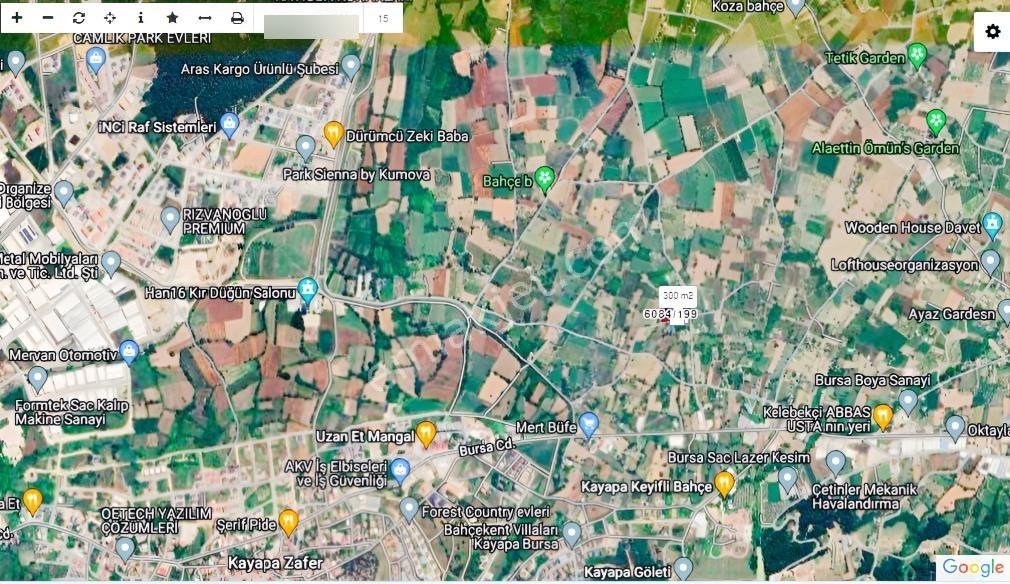The height and width of the screenshot is (584, 1010).
Task: Click the Tetik Garden marker
Action: [917, 56]
